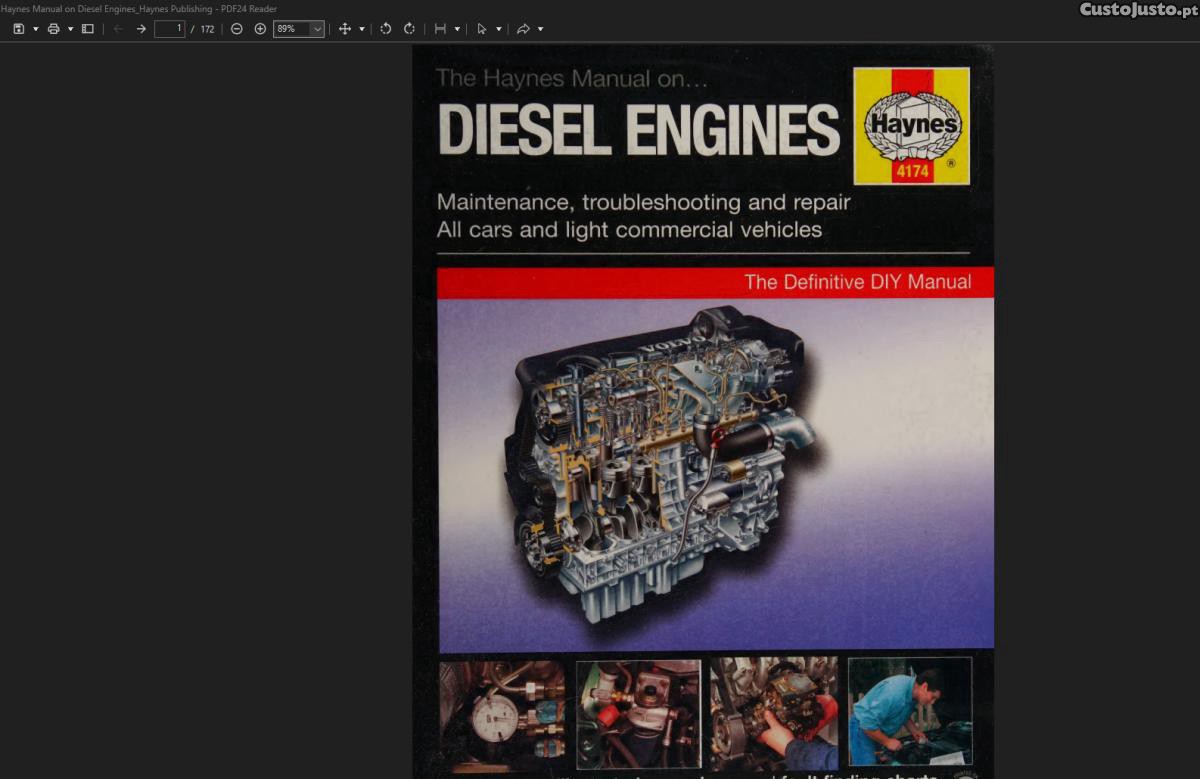
Task: Select the cursor selection tool
Action: 481,29
